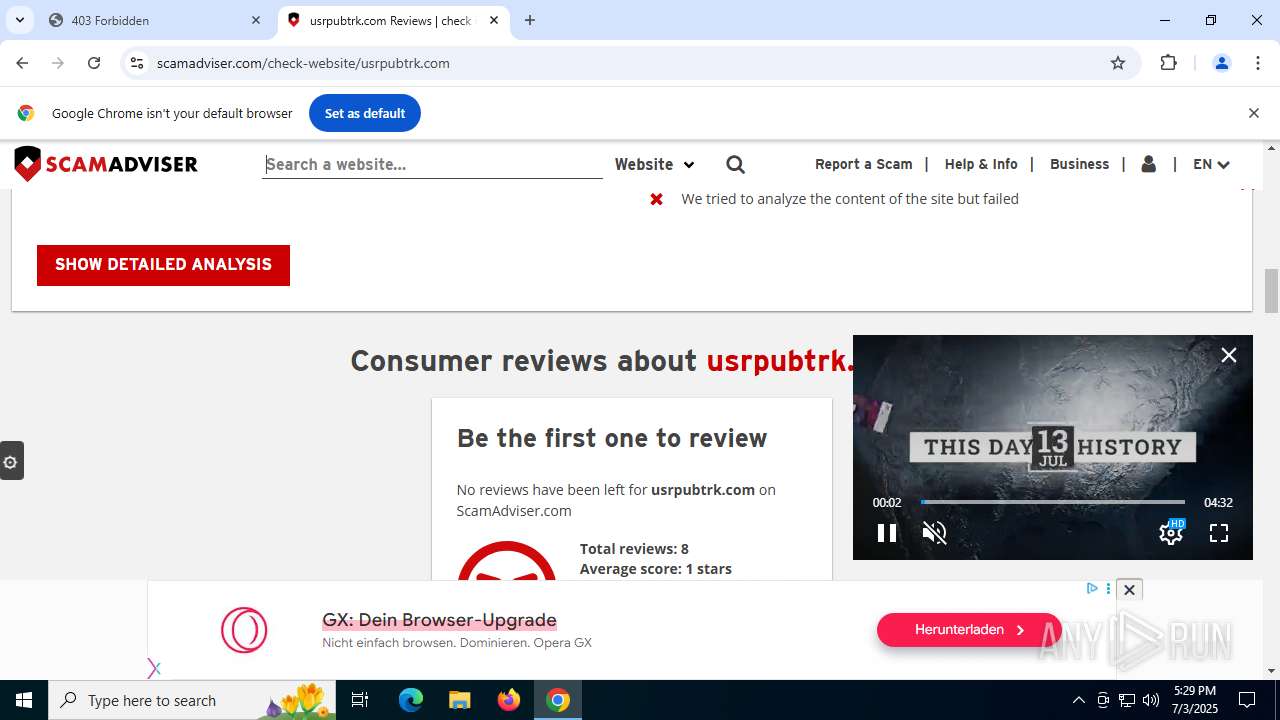Image resolution: width=1280 pixels, height=720 pixels.
Task: Launch Microsoft Edge from taskbar
Action: tap(411, 700)
